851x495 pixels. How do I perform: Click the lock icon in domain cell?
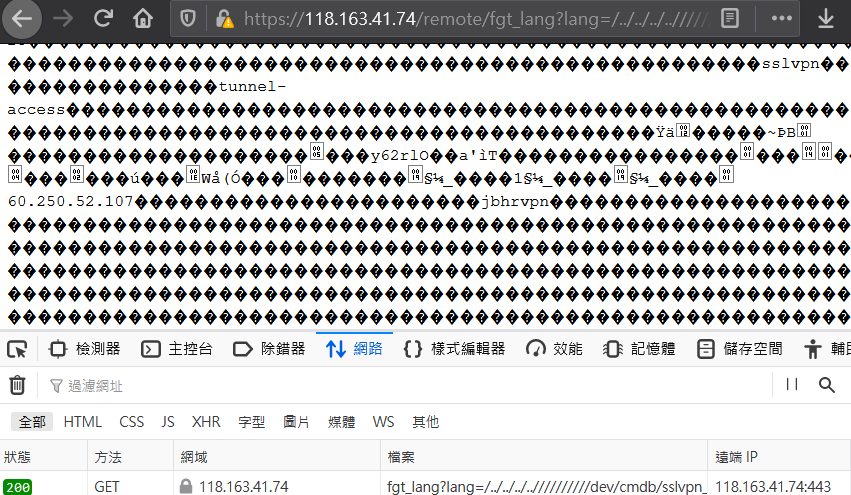click(186, 486)
